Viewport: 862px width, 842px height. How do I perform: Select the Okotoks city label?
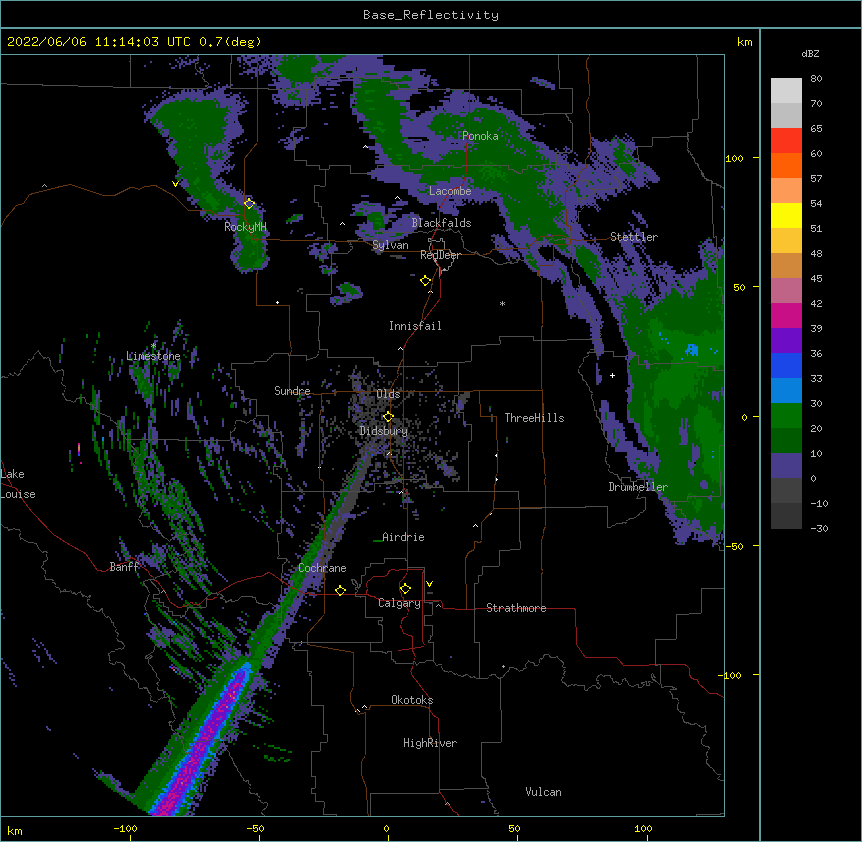tap(412, 700)
